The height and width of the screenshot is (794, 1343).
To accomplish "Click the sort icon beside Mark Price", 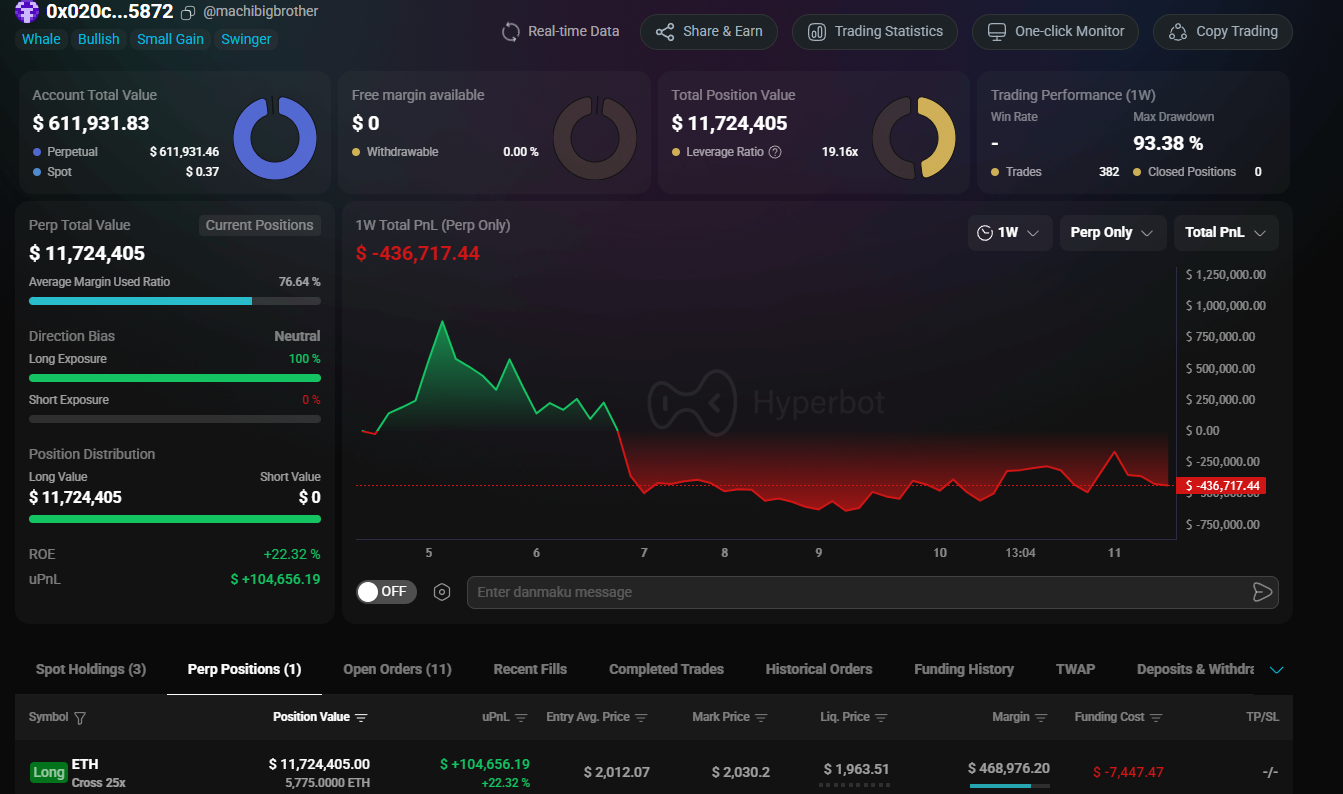I will (x=761, y=718).
